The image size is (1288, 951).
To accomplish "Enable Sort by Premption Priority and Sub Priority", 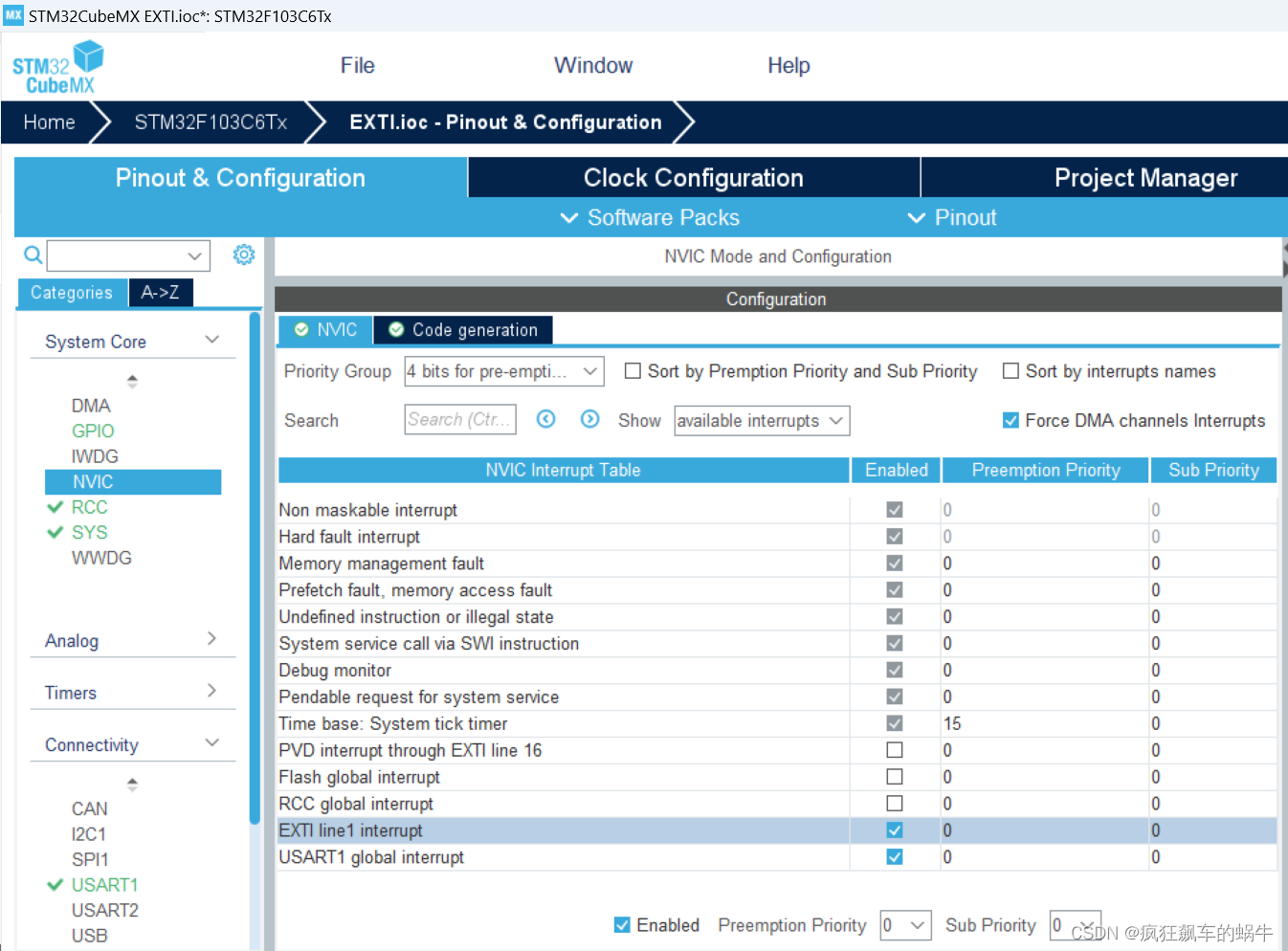I will [633, 370].
